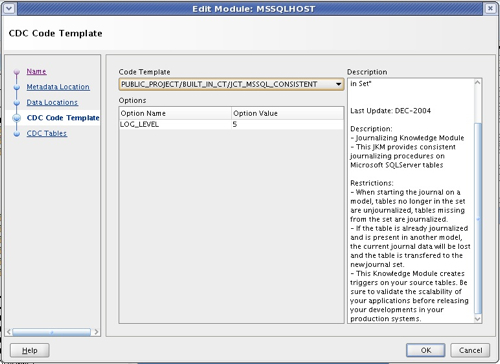
Task: Click the Data Locations bullet icon
Action: (x=17, y=103)
